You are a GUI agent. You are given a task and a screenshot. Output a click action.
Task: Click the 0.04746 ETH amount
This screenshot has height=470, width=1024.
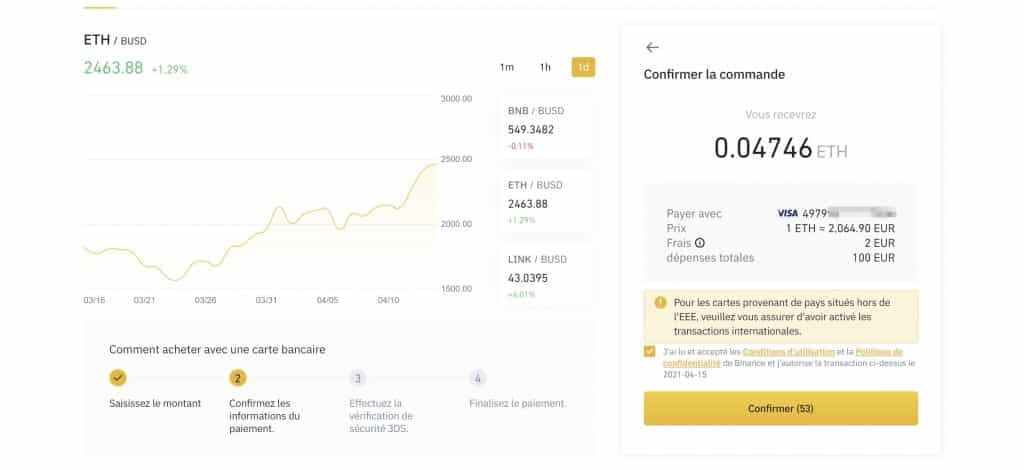[780, 148]
